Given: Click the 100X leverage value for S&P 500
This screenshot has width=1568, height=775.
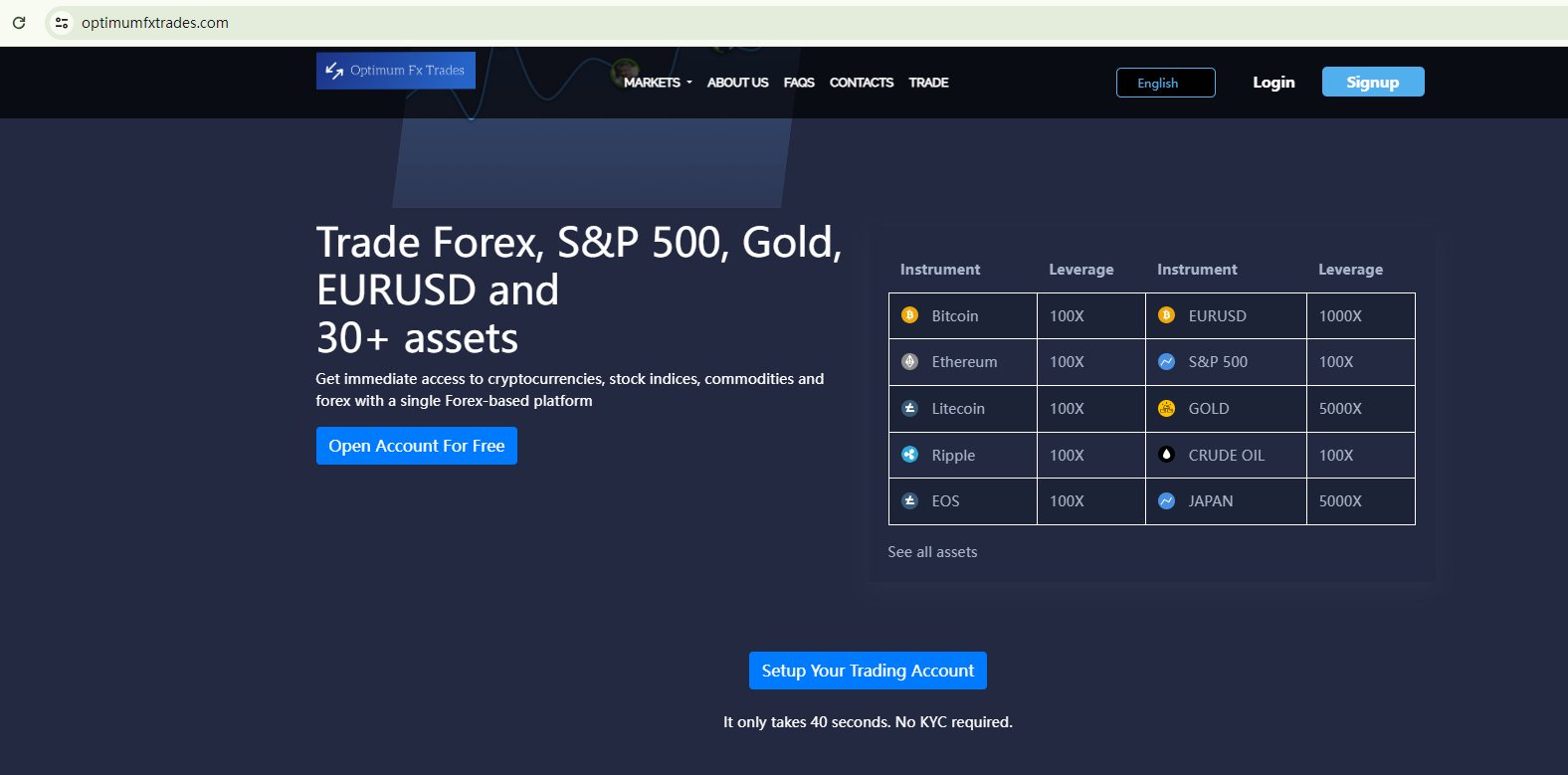Looking at the screenshot, I should 1336,362.
